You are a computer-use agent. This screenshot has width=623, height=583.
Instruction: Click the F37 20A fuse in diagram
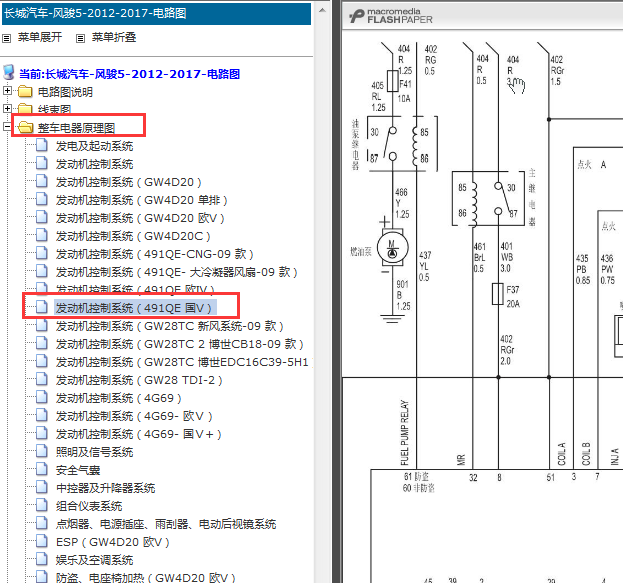coord(497,294)
